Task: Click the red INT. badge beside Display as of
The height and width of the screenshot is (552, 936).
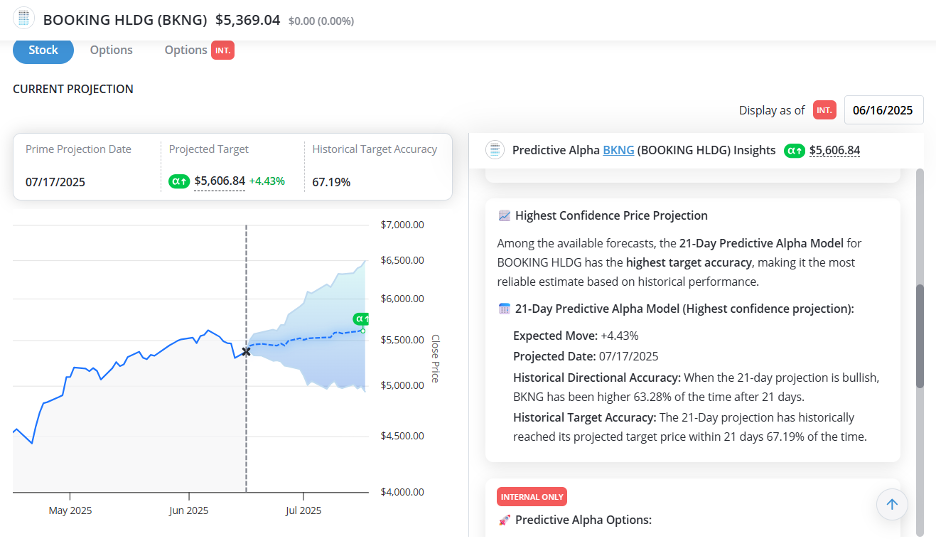Action: [x=824, y=110]
